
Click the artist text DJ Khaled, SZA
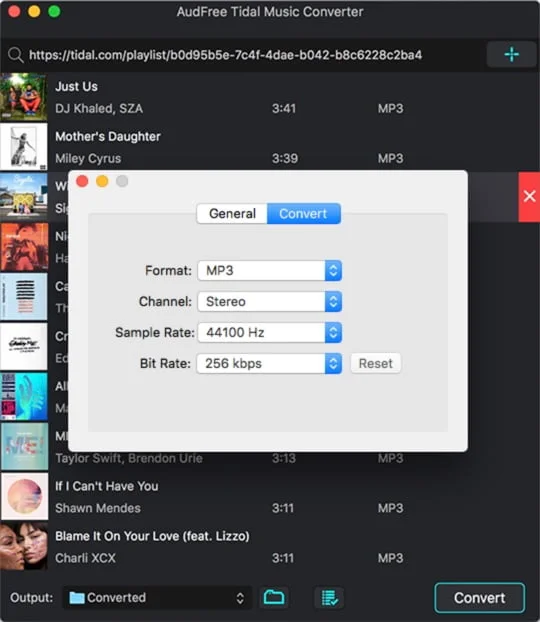(99, 108)
